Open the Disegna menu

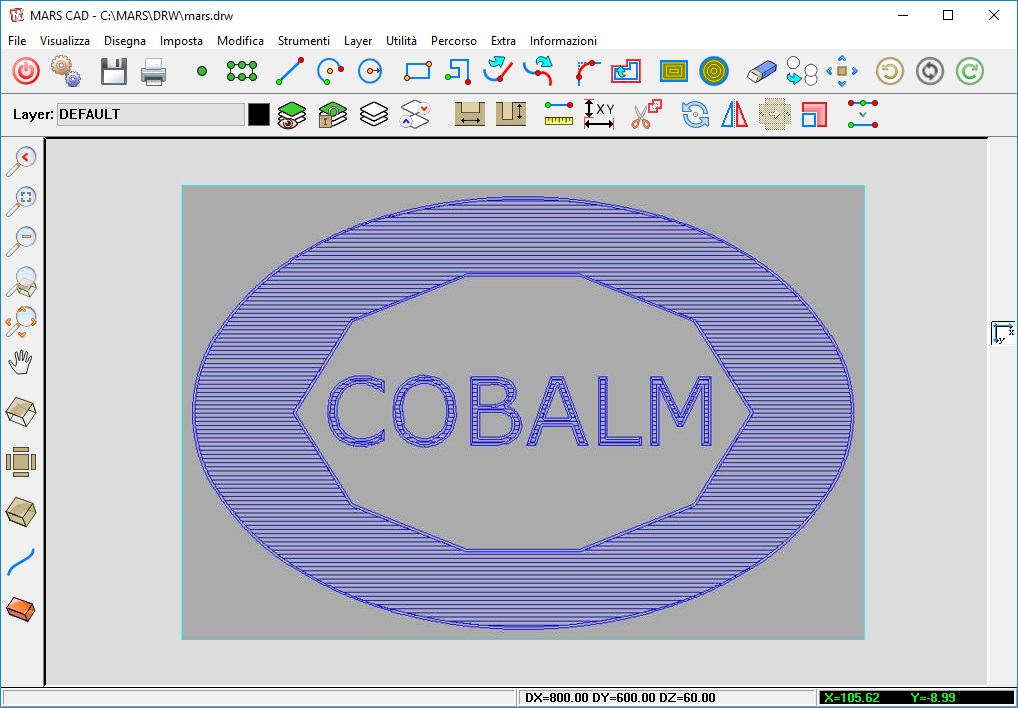pos(125,40)
